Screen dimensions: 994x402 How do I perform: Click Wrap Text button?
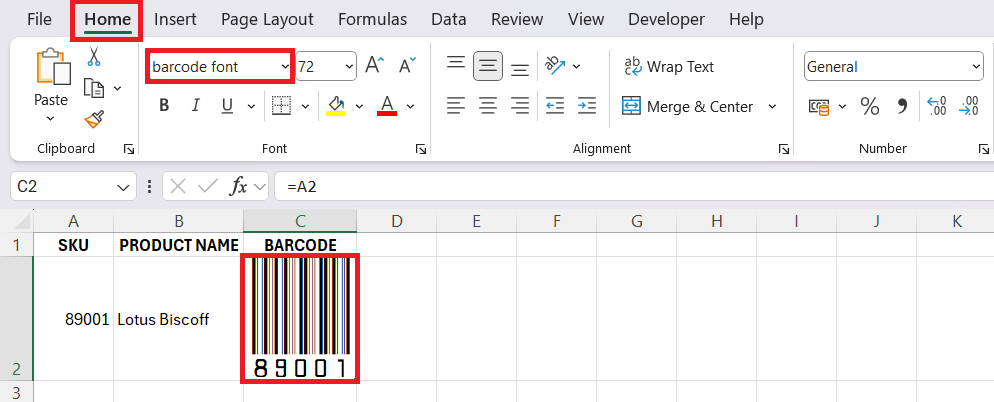click(668, 67)
